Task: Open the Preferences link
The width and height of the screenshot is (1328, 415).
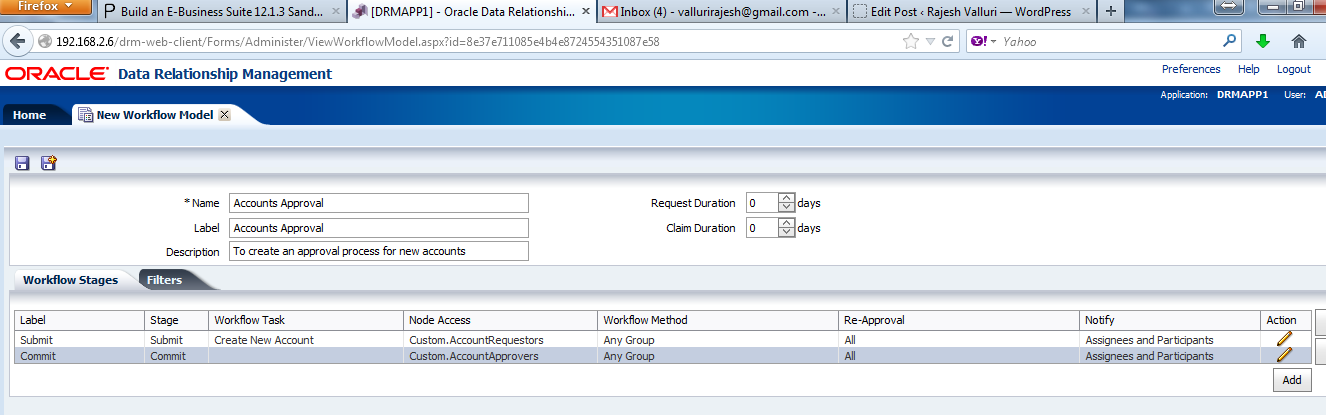Action: (x=1190, y=69)
